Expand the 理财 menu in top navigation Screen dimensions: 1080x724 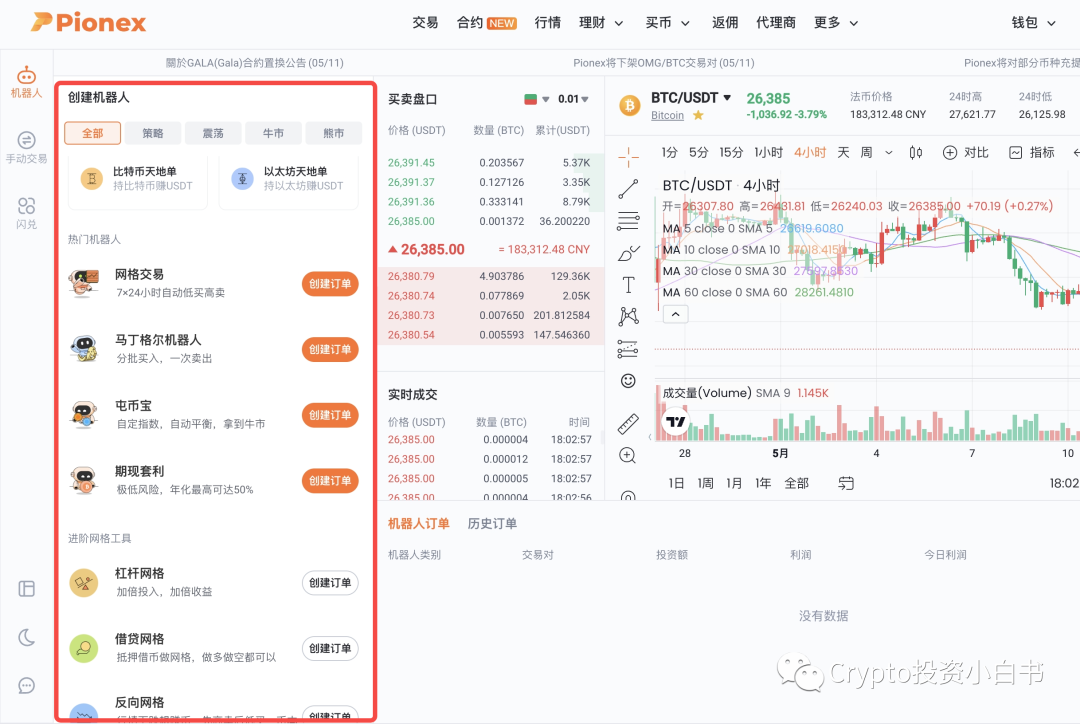[x=601, y=23]
